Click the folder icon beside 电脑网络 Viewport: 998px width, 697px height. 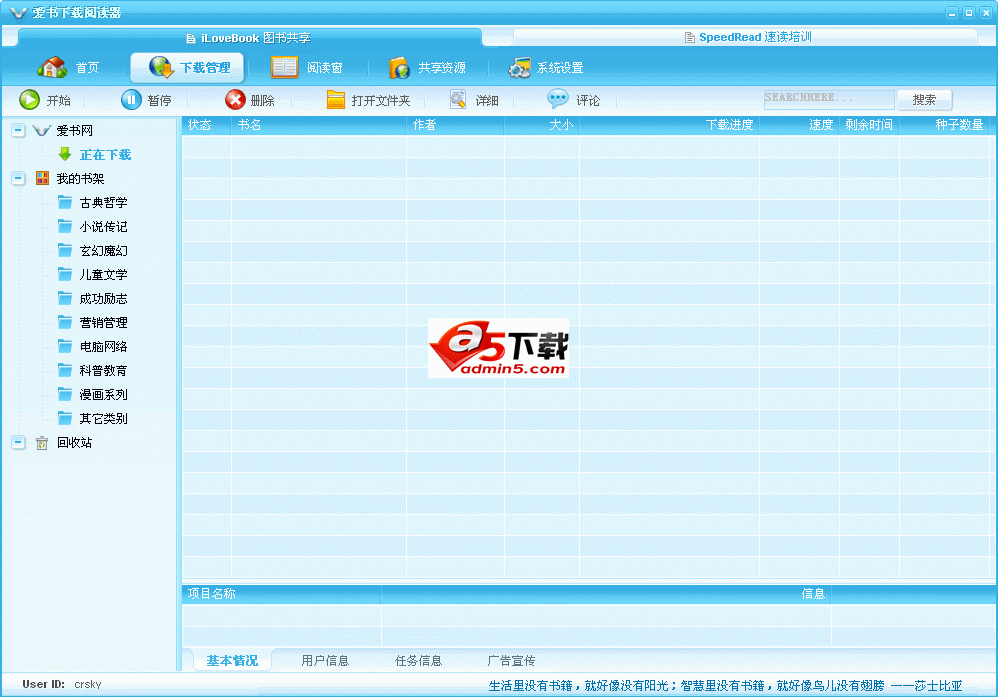[65, 346]
